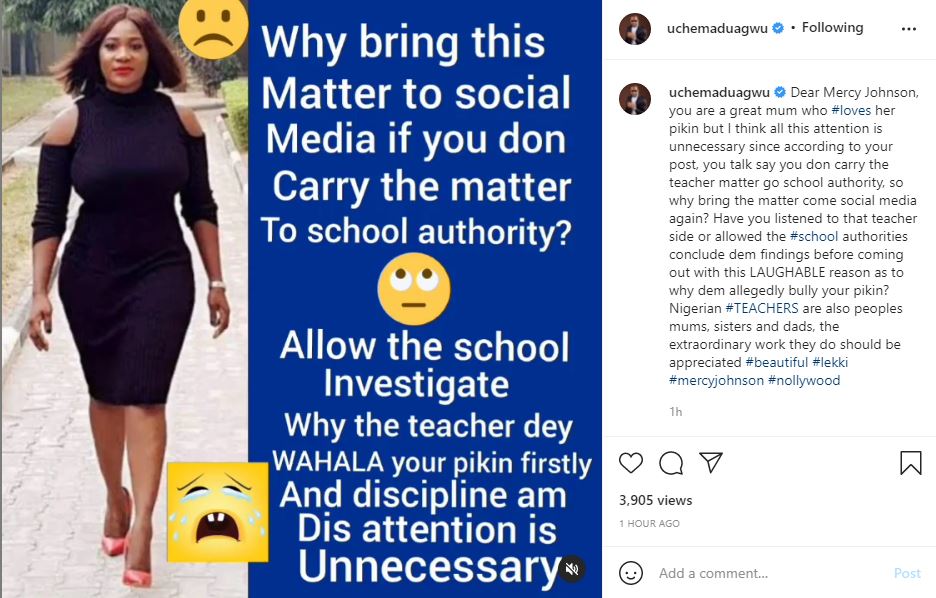Open the three-dots more options menu
The height and width of the screenshot is (598, 936).
click(x=909, y=29)
